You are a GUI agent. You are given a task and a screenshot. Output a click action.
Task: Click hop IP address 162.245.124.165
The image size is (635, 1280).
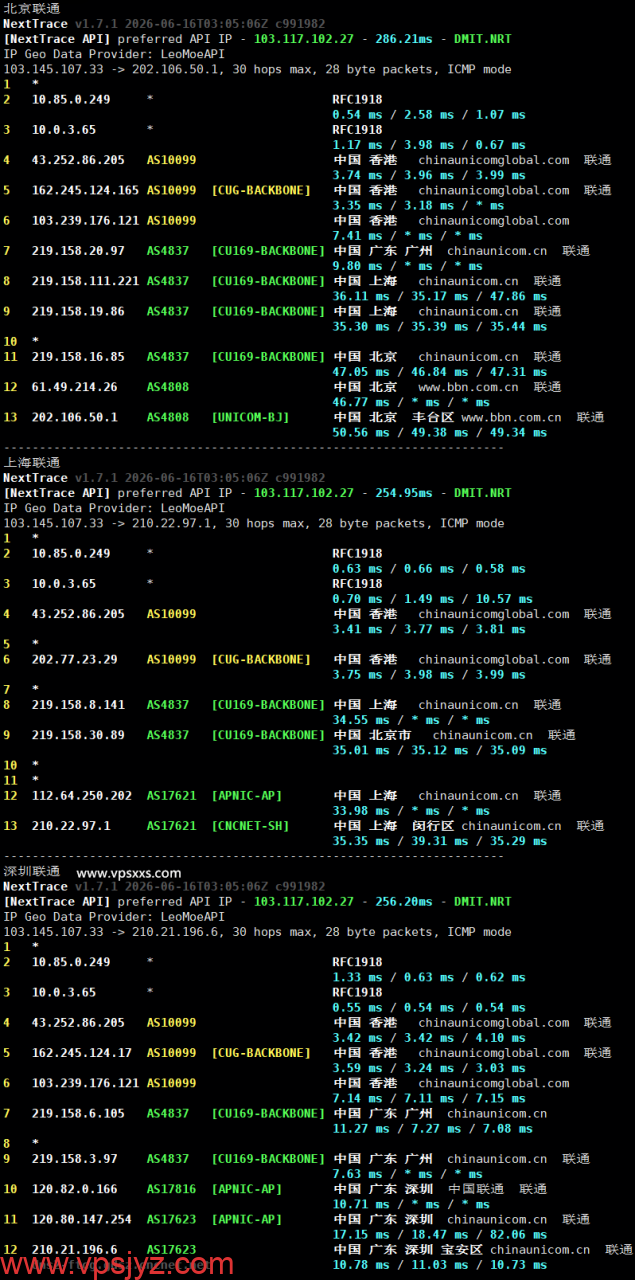tap(85, 190)
